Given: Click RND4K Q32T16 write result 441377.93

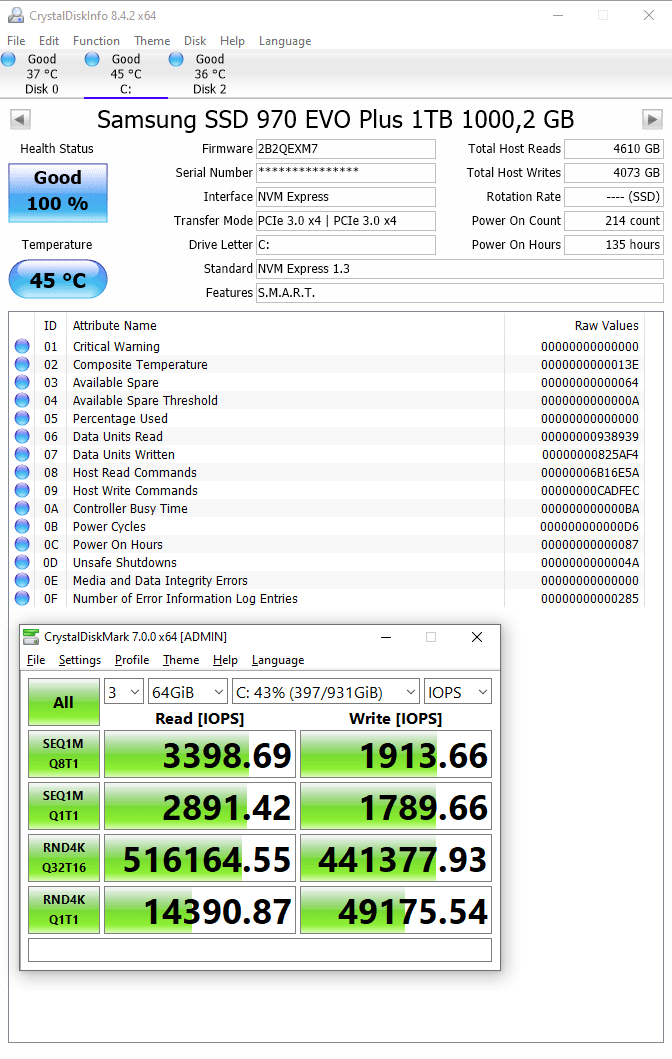Looking at the screenshot, I should coord(396,858).
